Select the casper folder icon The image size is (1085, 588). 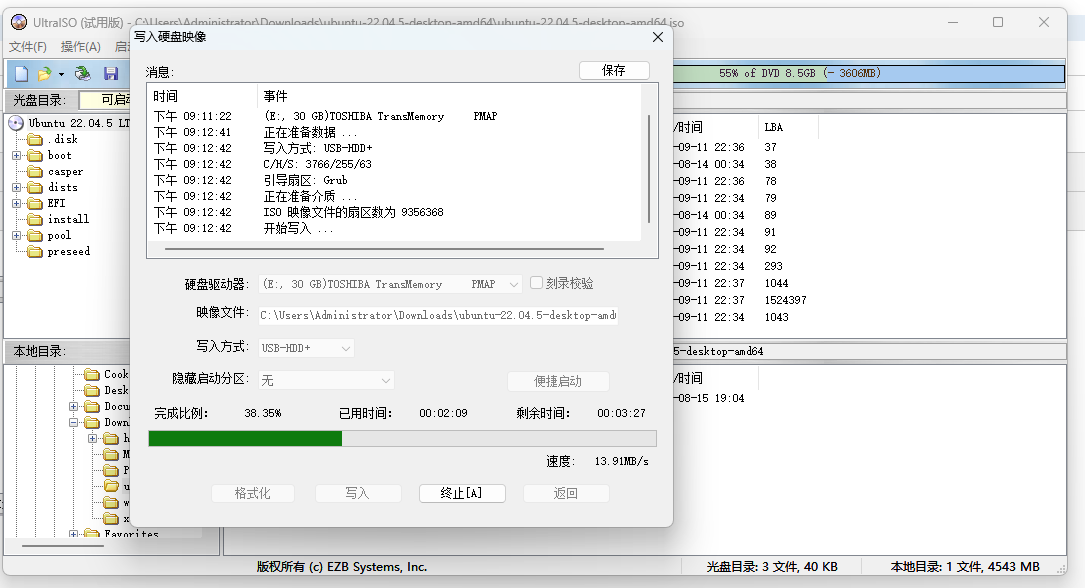click(35, 172)
